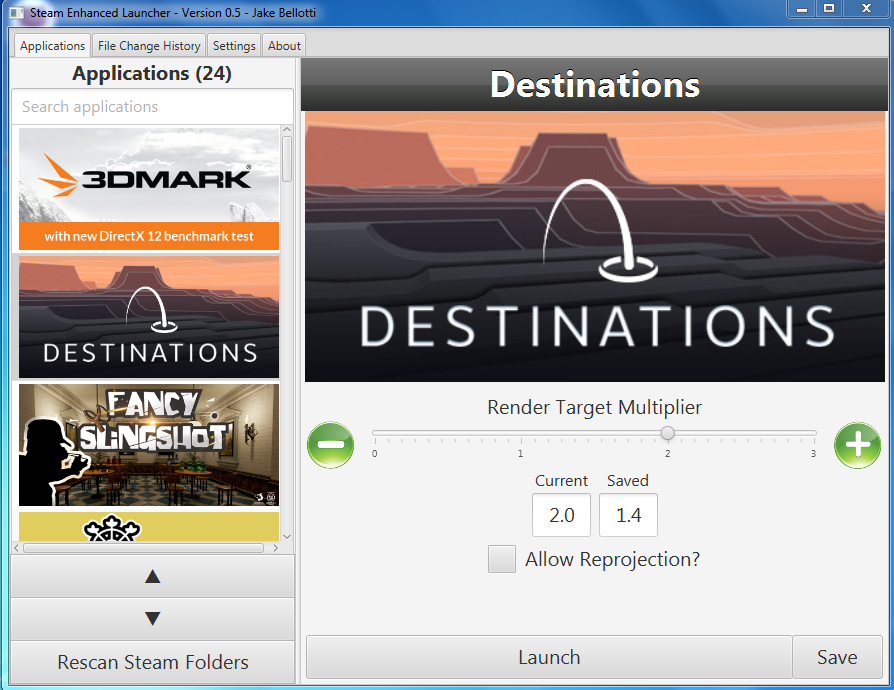Save the render target multiplier setting
The width and height of the screenshot is (894, 690).
(x=837, y=657)
